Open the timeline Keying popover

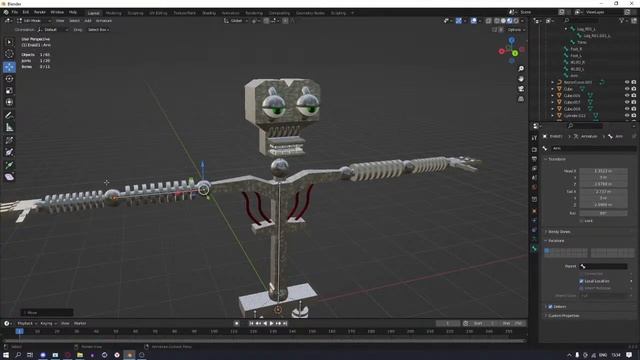point(48,323)
